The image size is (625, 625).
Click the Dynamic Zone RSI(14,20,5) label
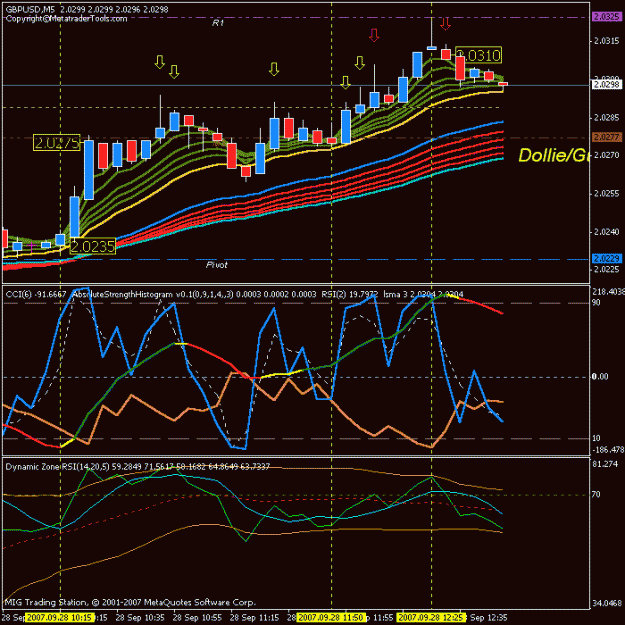(57, 466)
